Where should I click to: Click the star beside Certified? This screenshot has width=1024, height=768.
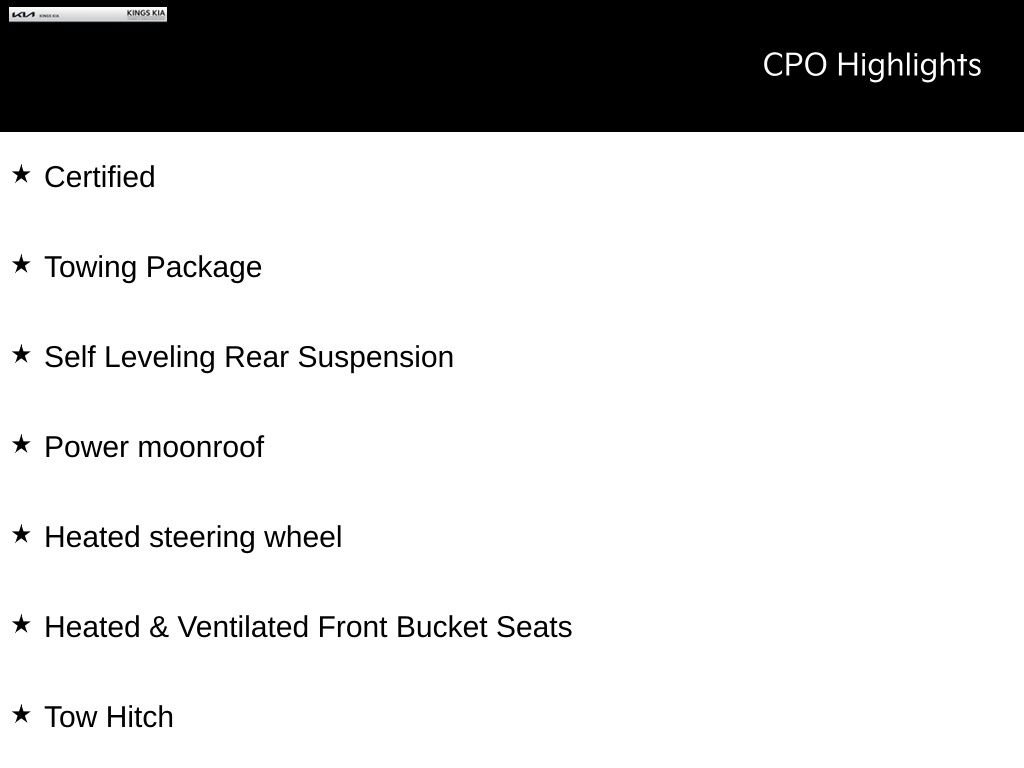[22, 174]
